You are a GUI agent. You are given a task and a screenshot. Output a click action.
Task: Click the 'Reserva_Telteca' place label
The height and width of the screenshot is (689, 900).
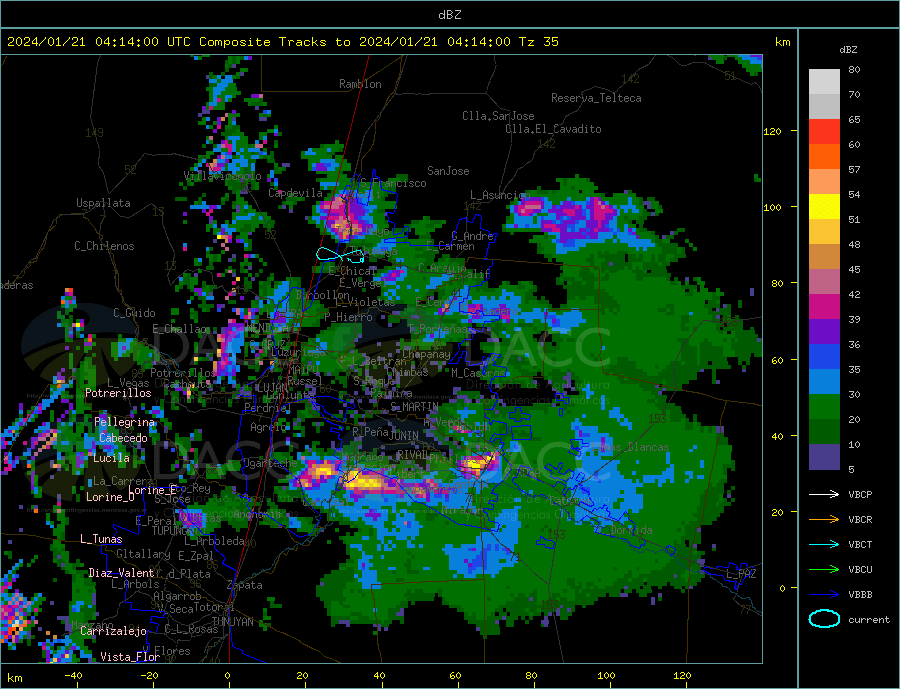click(596, 98)
